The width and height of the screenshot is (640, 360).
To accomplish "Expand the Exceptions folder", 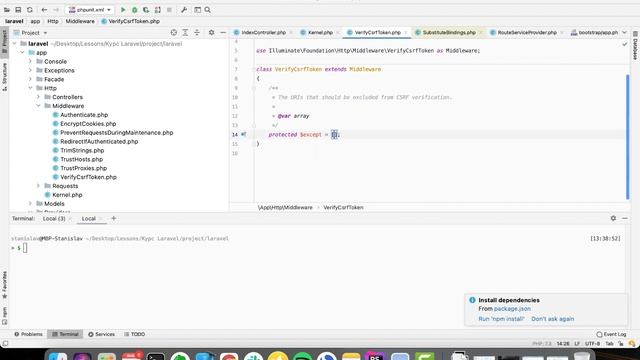I will (30, 71).
